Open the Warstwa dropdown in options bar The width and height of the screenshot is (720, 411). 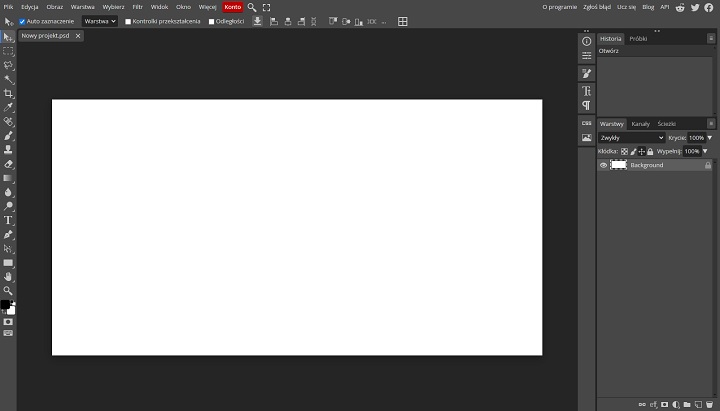click(99, 21)
